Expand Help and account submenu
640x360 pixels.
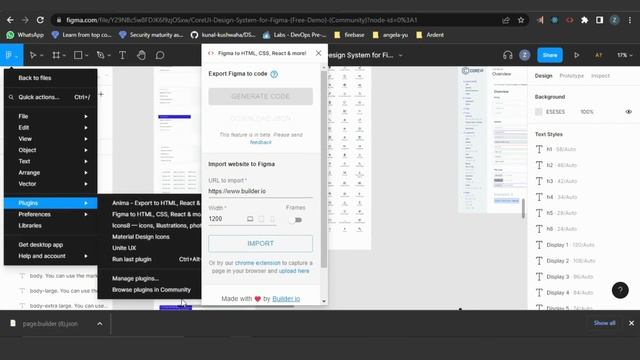(51, 256)
